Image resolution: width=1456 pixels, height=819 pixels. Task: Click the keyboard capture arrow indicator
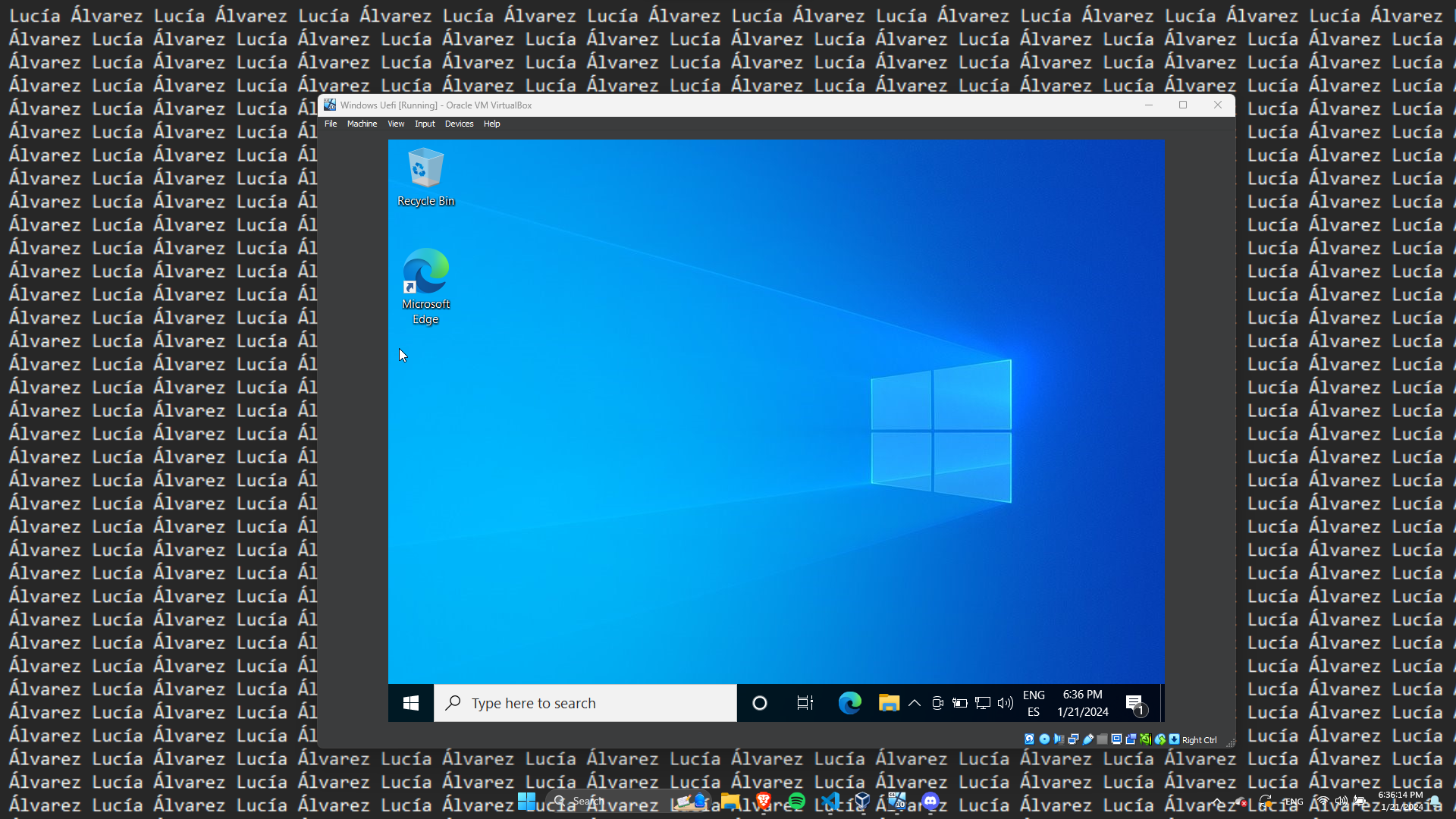(1174, 739)
